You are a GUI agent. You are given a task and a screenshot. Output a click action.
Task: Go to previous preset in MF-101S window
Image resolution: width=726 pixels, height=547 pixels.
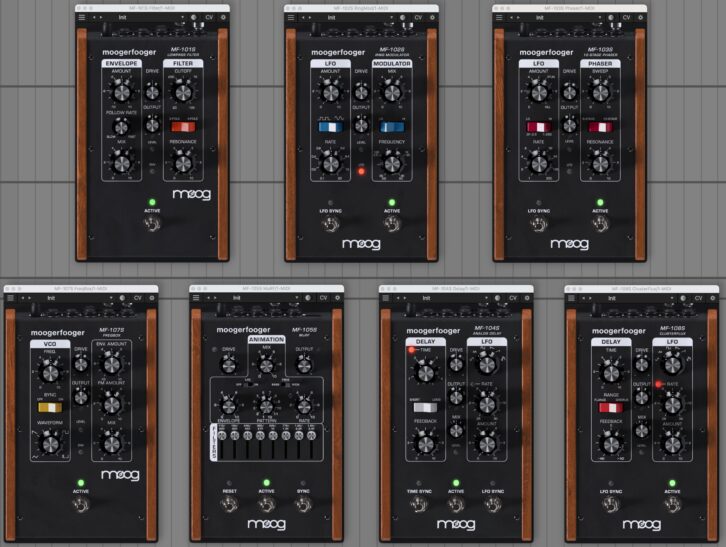click(x=94, y=17)
